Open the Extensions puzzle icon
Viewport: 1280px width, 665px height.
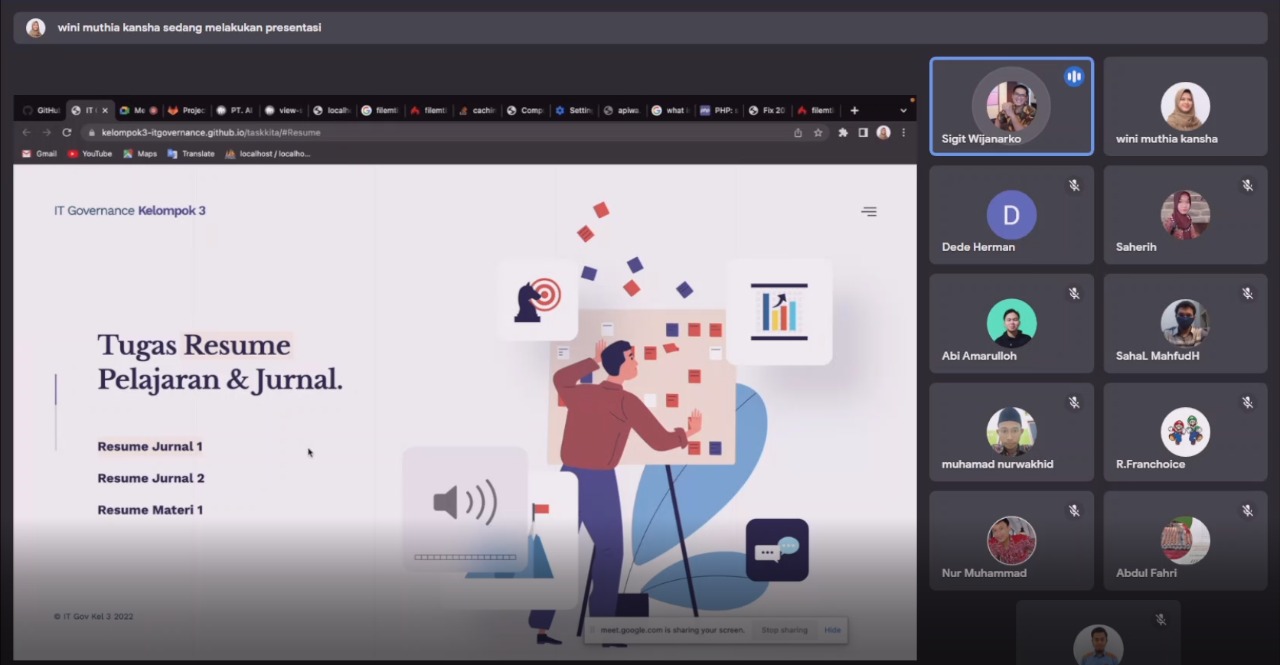coord(843,132)
